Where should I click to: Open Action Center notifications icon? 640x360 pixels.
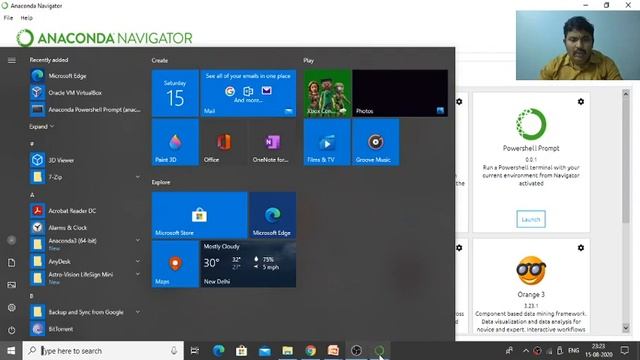624,351
